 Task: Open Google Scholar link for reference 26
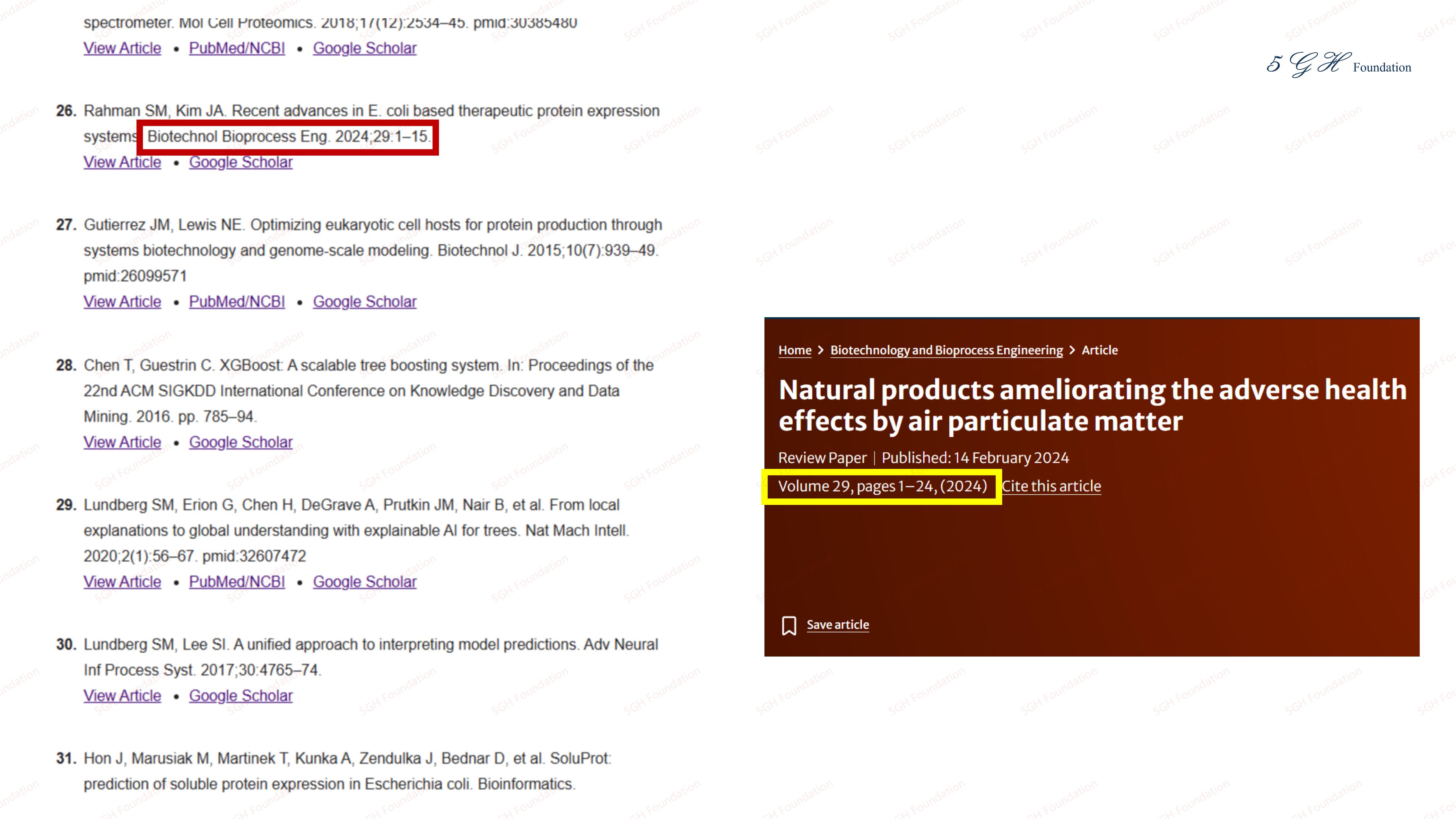pos(240,162)
